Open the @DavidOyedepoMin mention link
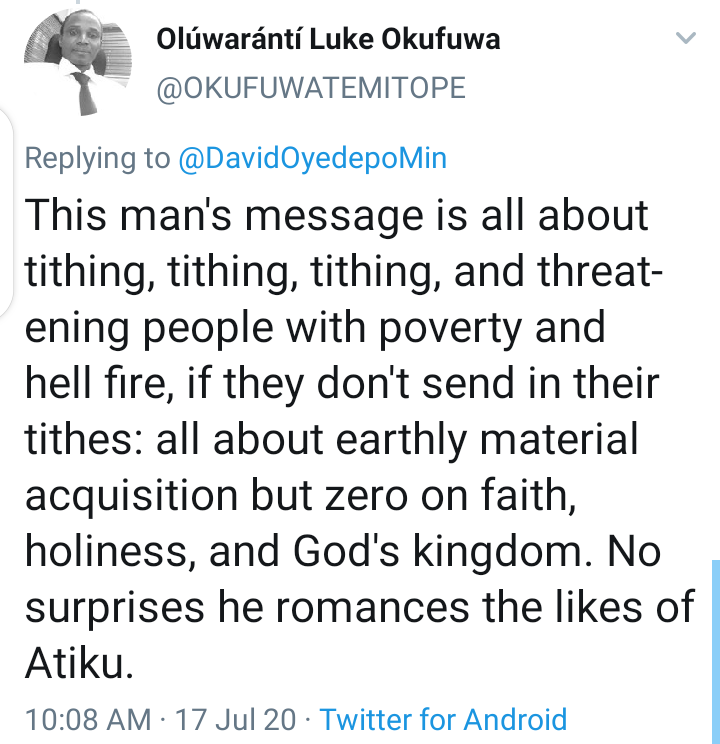Viewport: 720px width, 744px height. coord(312,159)
